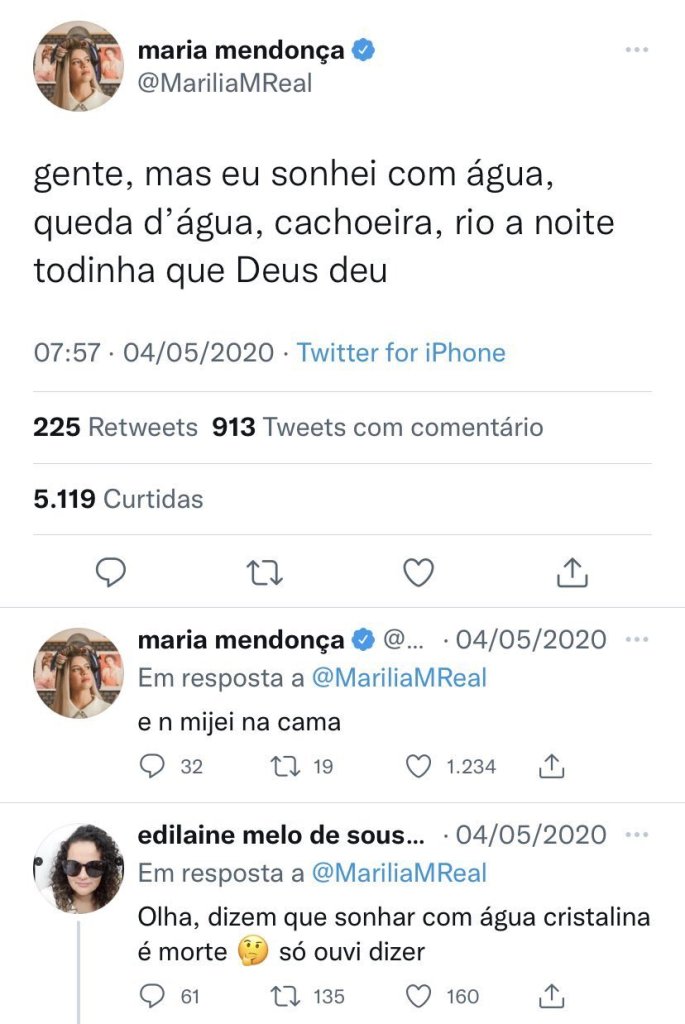Viewport: 685px width, 1024px height.
Task: Share the main tweet
Action: coord(571,572)
